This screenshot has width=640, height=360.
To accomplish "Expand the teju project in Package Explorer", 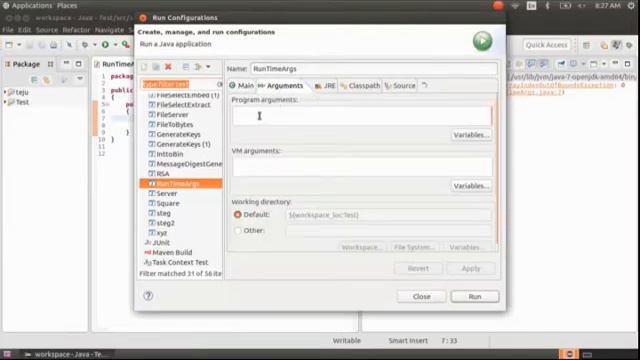I will pyautogui.click(x=5, y=92).
